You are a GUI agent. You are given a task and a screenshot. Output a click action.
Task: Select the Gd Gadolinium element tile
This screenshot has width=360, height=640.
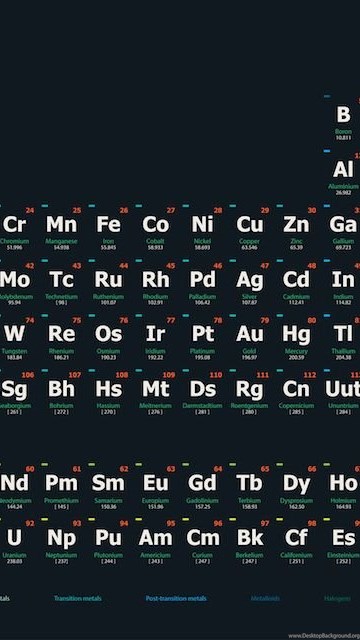click(202, 487)
